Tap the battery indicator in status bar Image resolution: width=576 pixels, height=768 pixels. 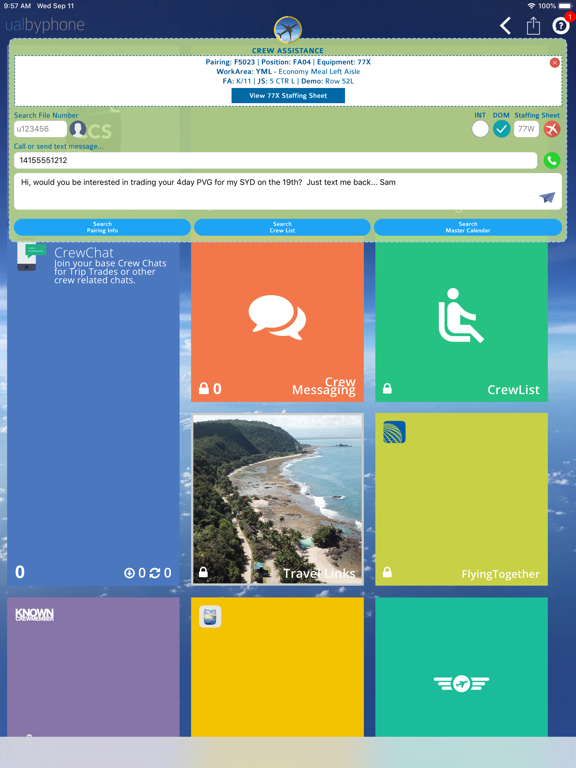[566, 6]
